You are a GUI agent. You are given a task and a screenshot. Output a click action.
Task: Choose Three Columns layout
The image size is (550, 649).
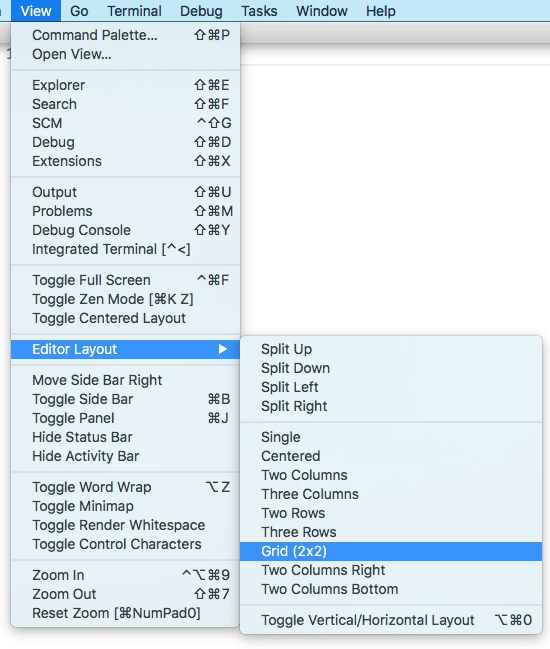point(391,494)
